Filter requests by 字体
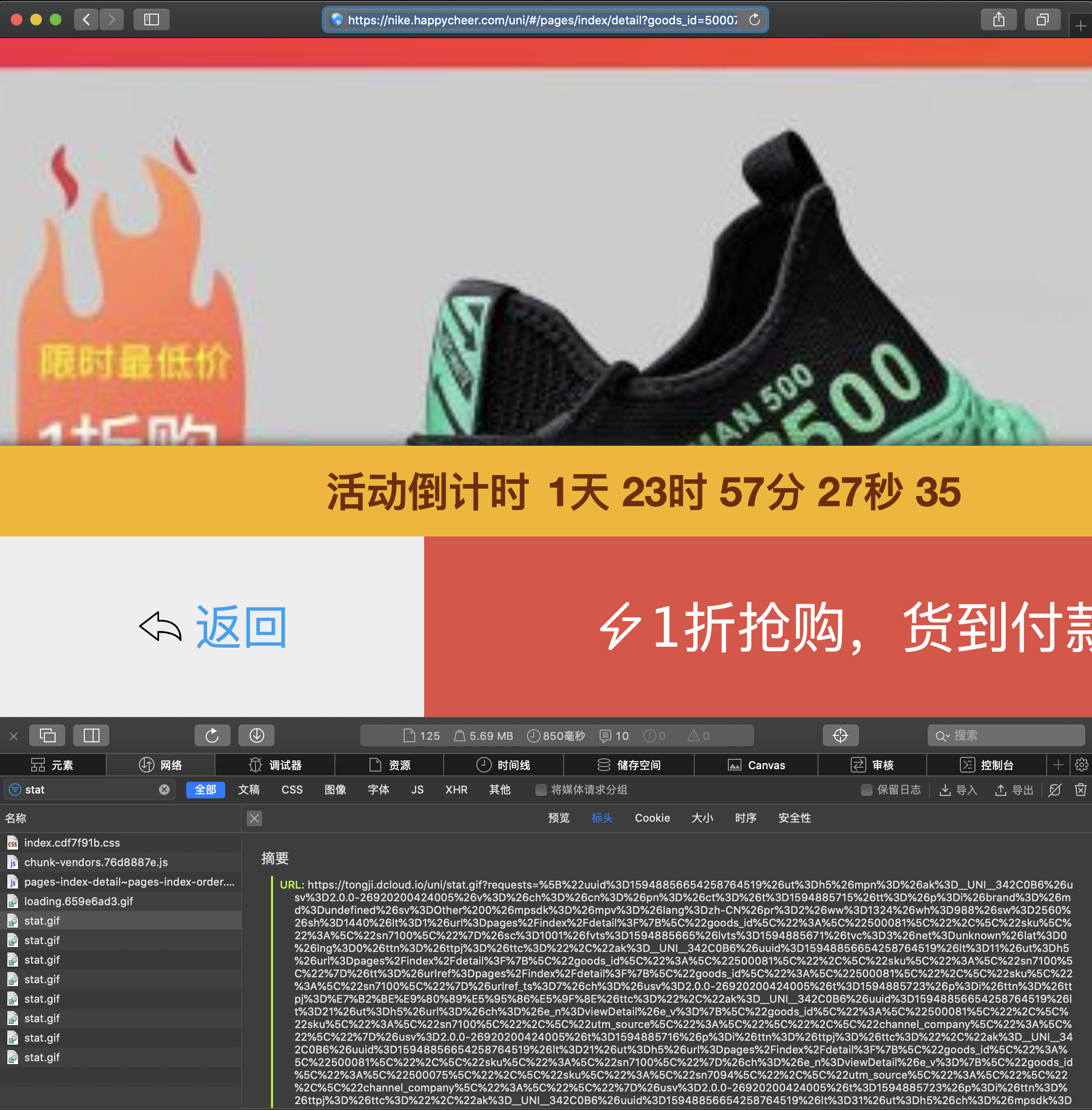The image size is (1092, 1110). point(378,790)
